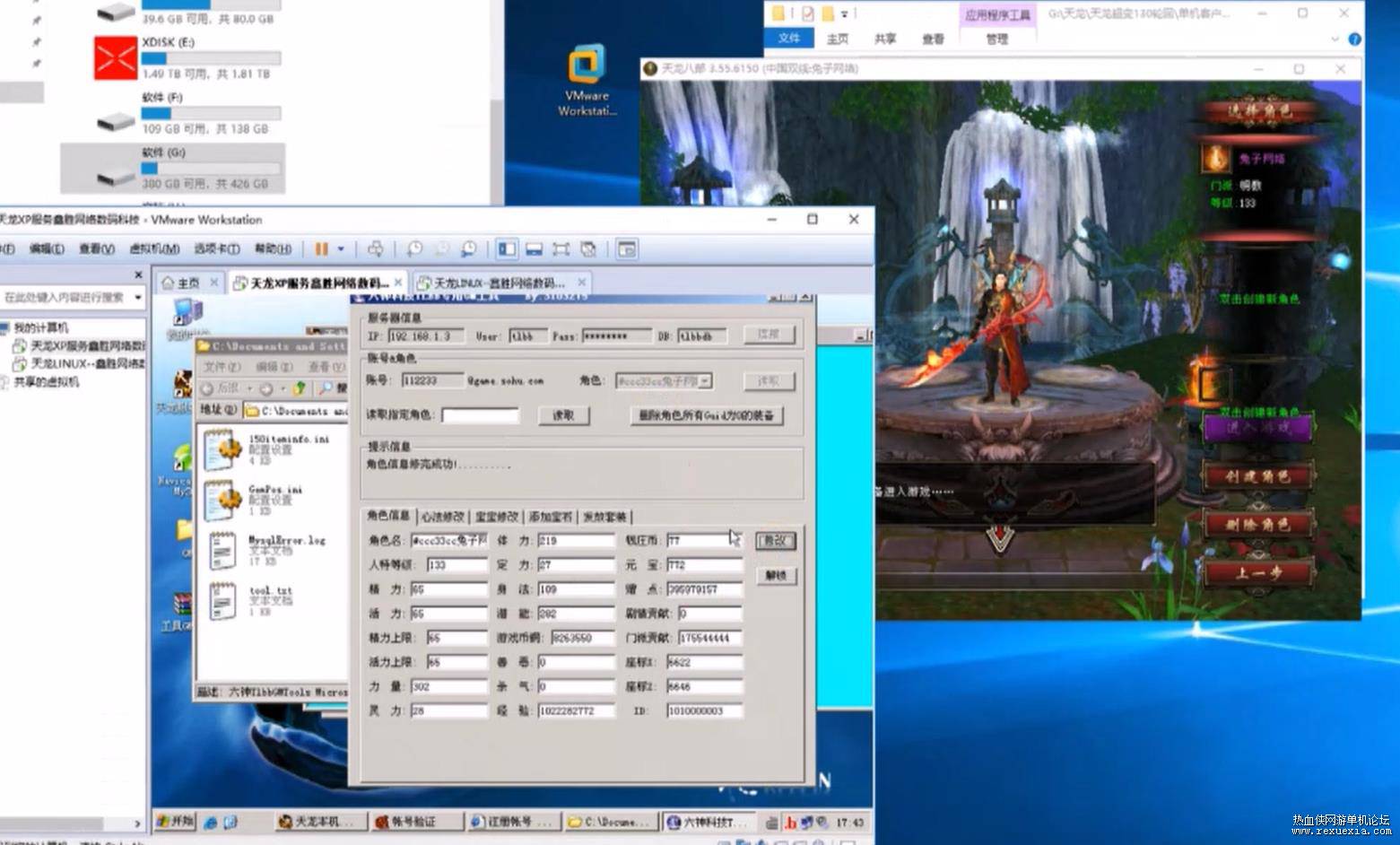Viewport: 1400px width, 845px height.
Task: Expand the library search dropdown arrow
Action: (138, 297)
